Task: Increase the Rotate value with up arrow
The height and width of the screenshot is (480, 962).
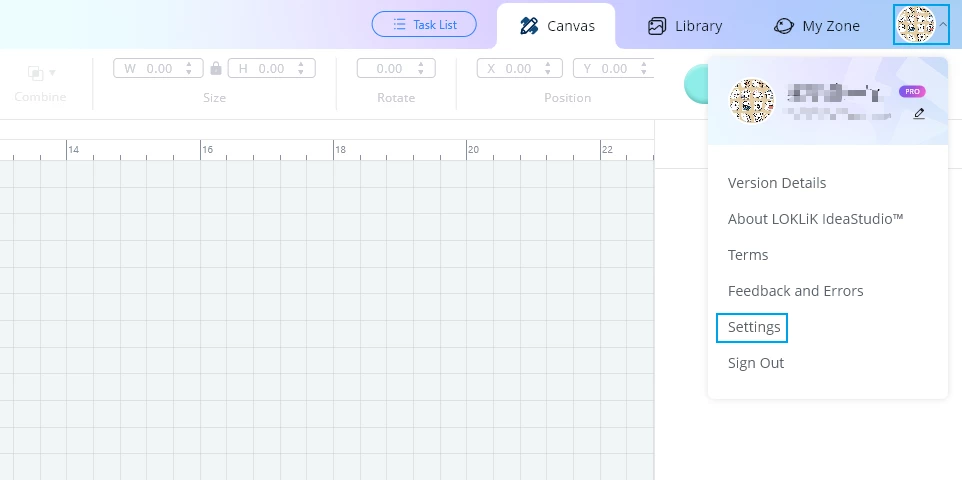Action: 421,64
